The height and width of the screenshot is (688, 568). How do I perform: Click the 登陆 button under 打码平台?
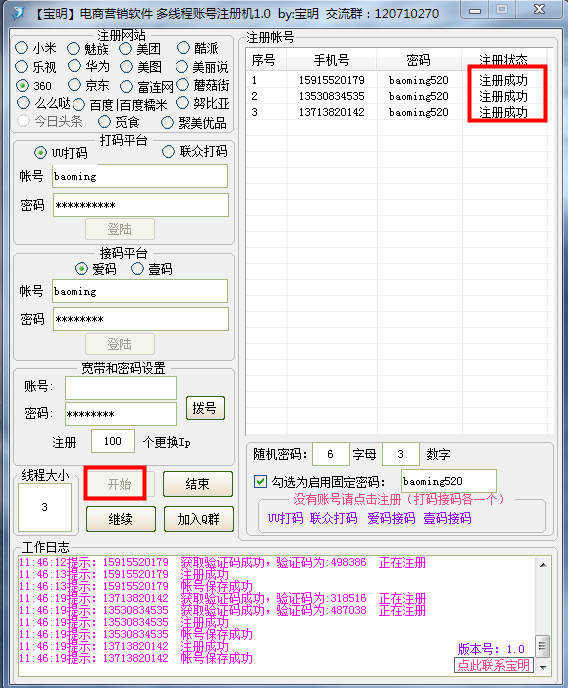[x=120, y=229]
